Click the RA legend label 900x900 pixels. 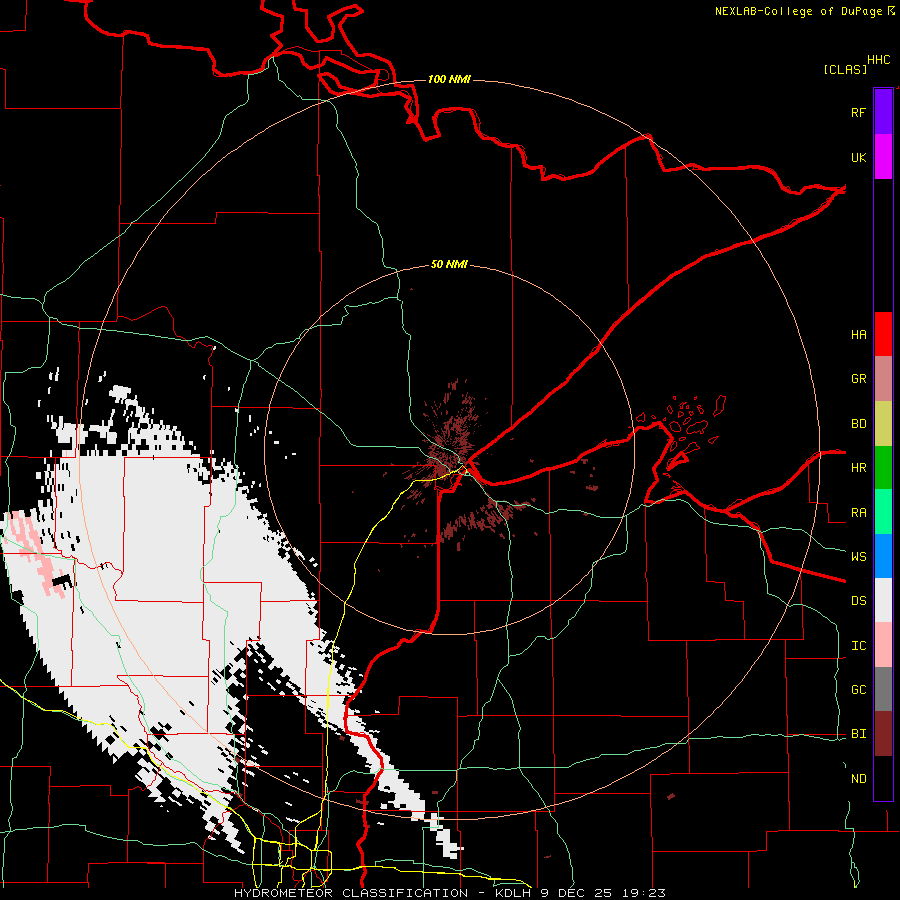[858, 513]
